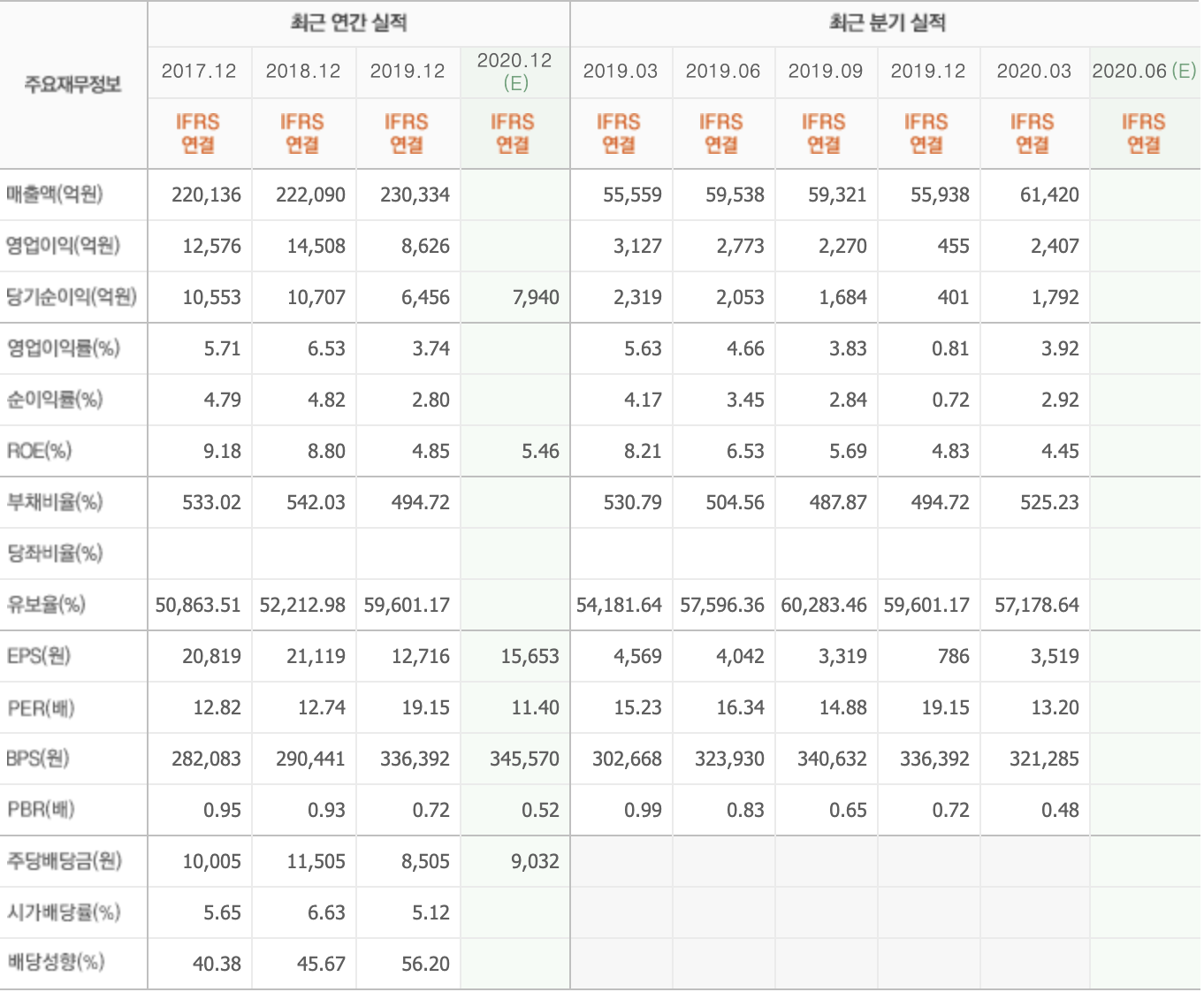This screenshot has width=1204, height=992.
Task: Click PER value 16.34
Action: 740,708
